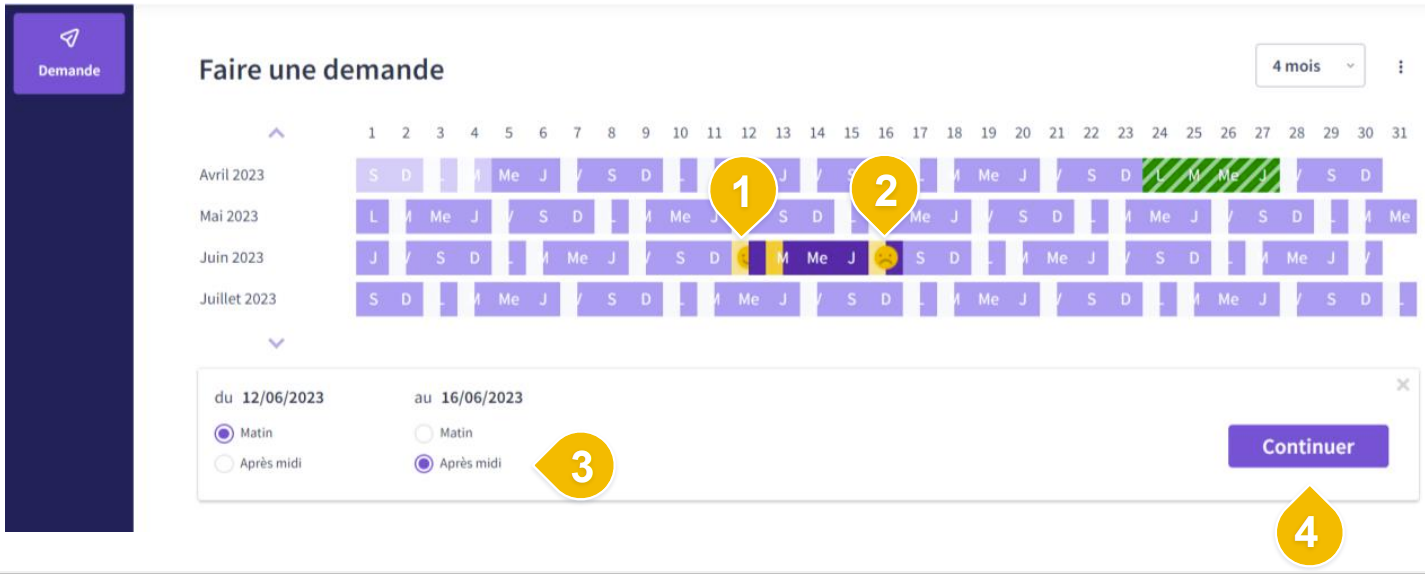
Task: Close the date selection panel
Action: pyautogui.click(x=1402, y=385)
